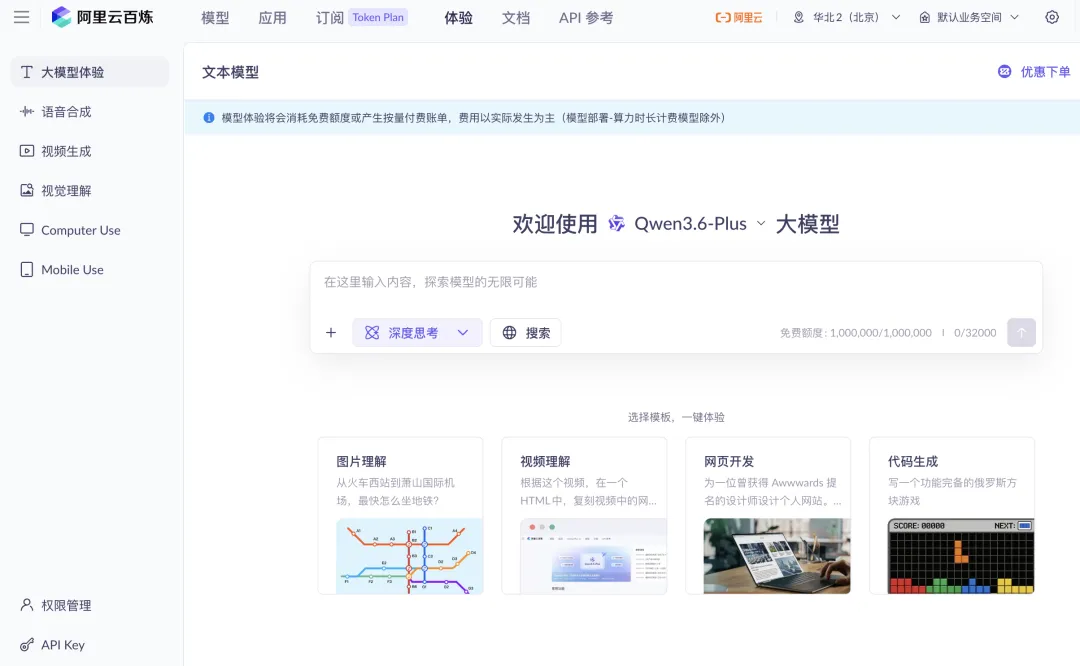1080x666 pixels.
Task: Open the 网页开发 template card
Action: point(768,515)
